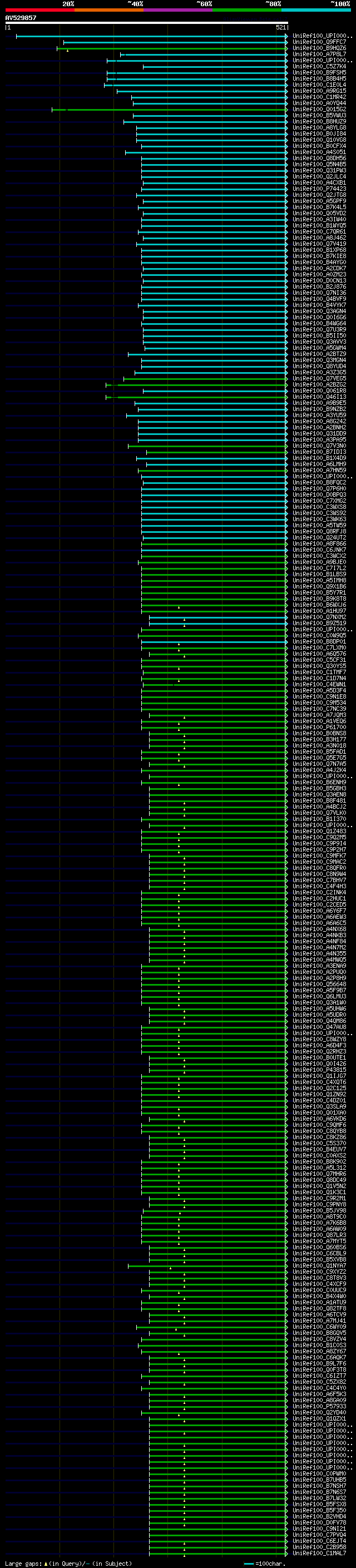
Task: Select the query name AV529857
Action: [21, 18]
